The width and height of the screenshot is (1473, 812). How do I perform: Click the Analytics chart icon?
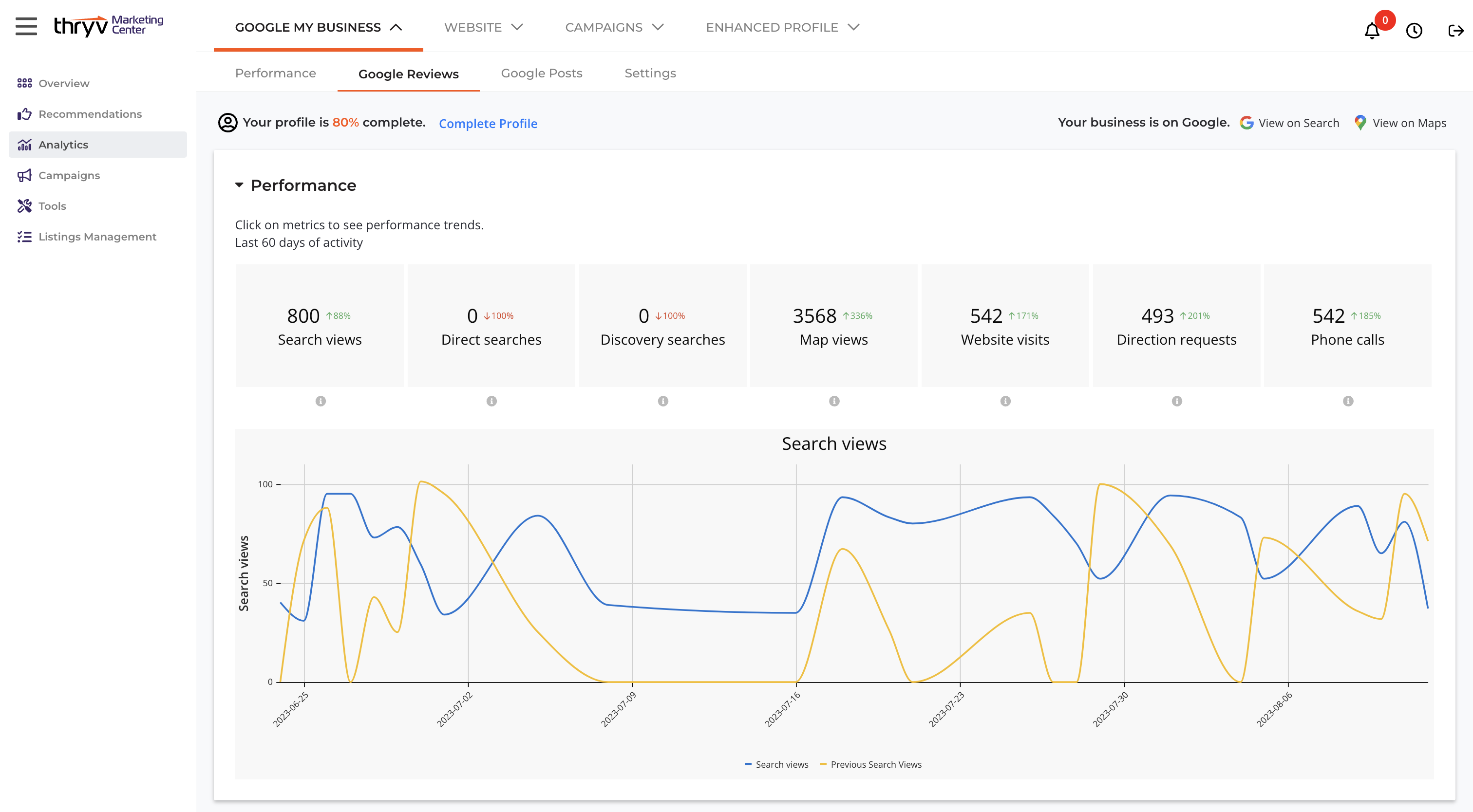coord(24,145)
